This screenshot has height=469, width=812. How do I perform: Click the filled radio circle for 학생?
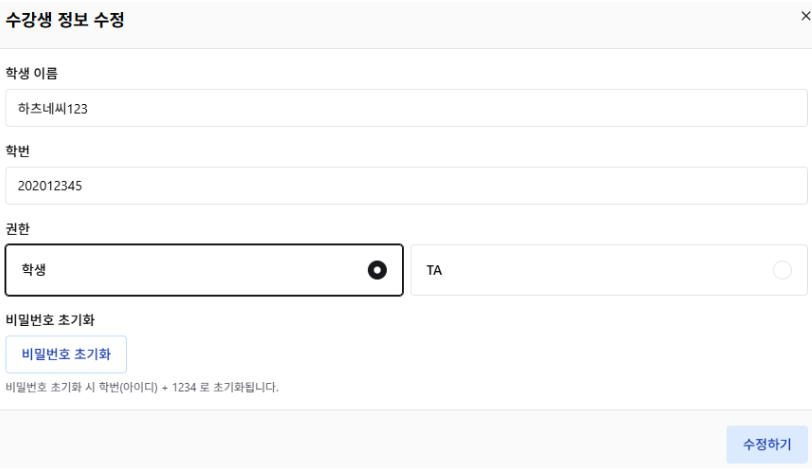[377, 270]
